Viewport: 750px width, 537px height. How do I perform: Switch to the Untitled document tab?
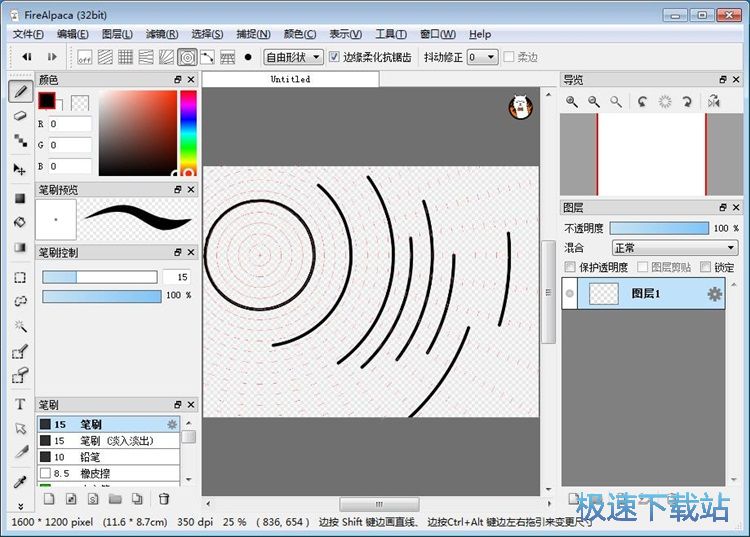pyautogui.click(x=290, y=79)
